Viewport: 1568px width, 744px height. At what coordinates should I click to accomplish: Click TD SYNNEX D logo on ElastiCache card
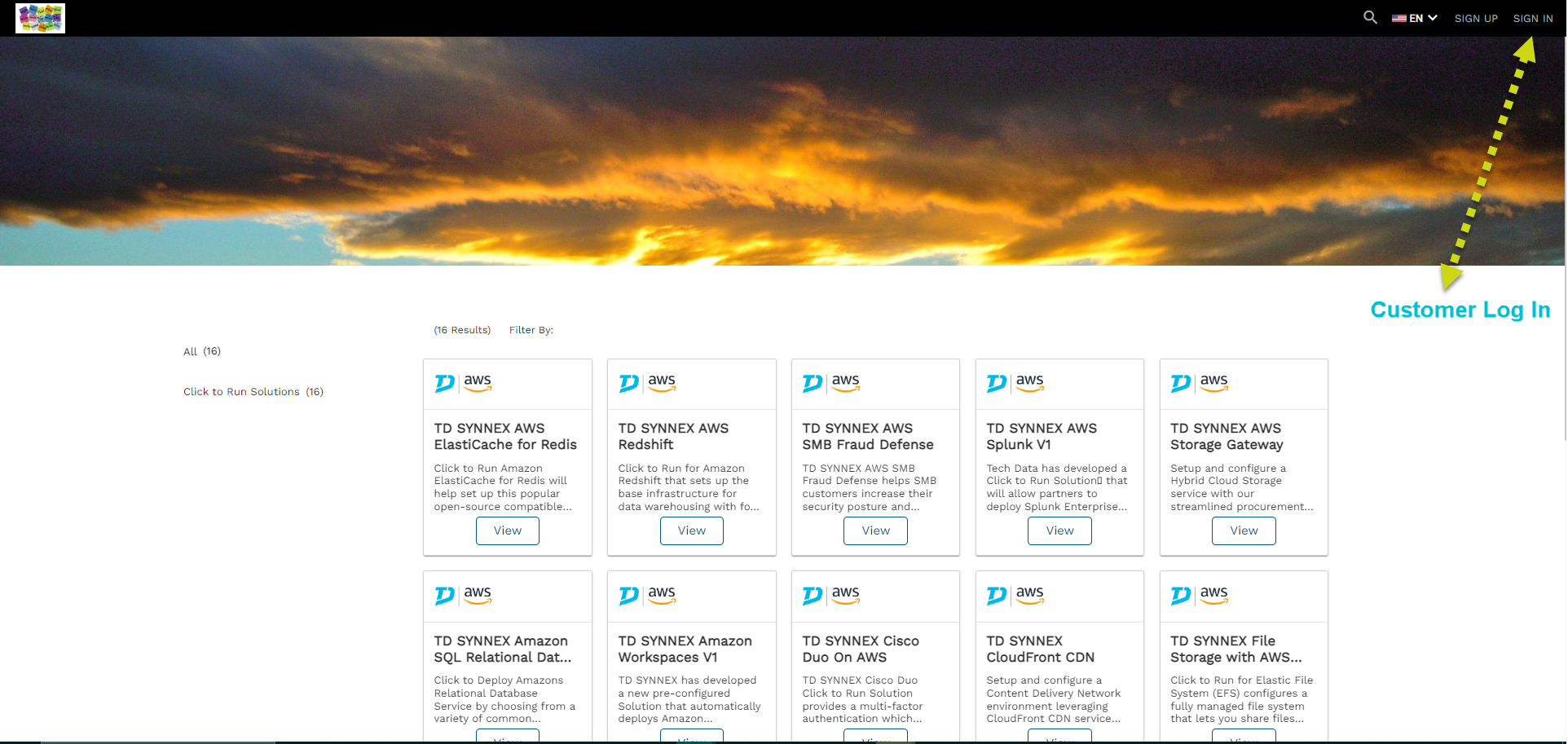tap(445, 383)
